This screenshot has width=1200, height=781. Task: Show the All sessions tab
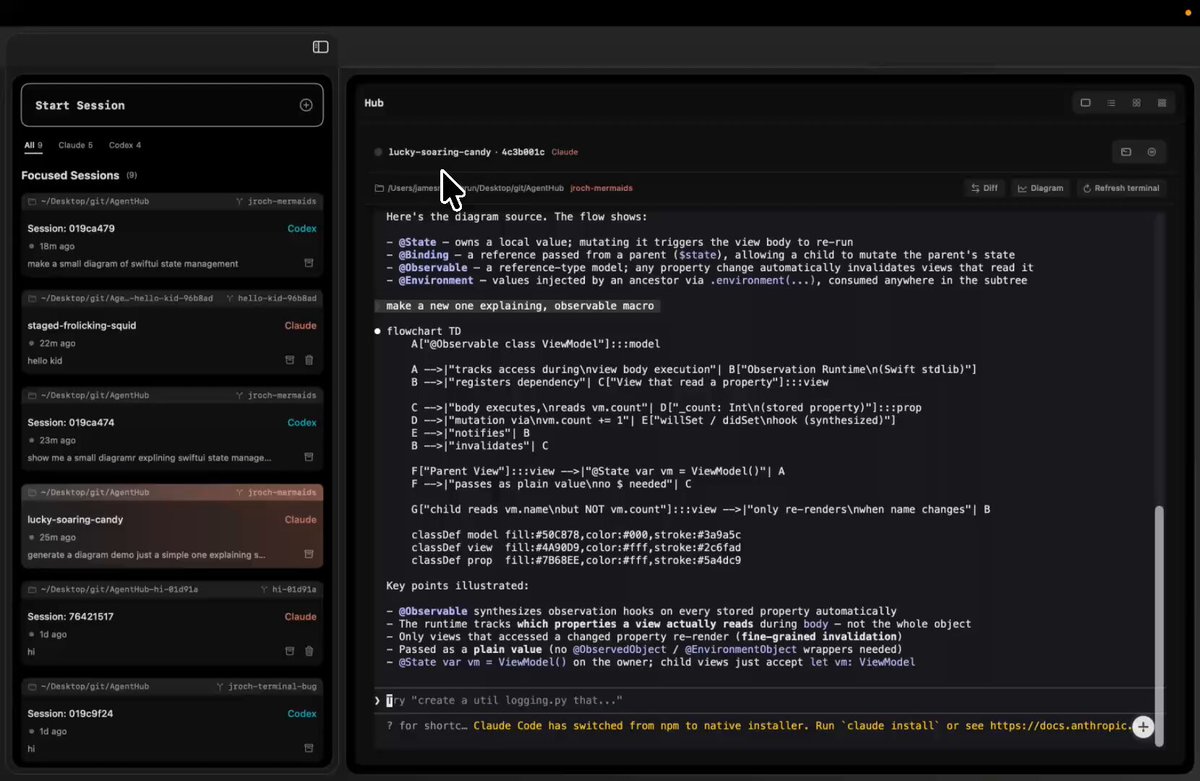[33, 145]
